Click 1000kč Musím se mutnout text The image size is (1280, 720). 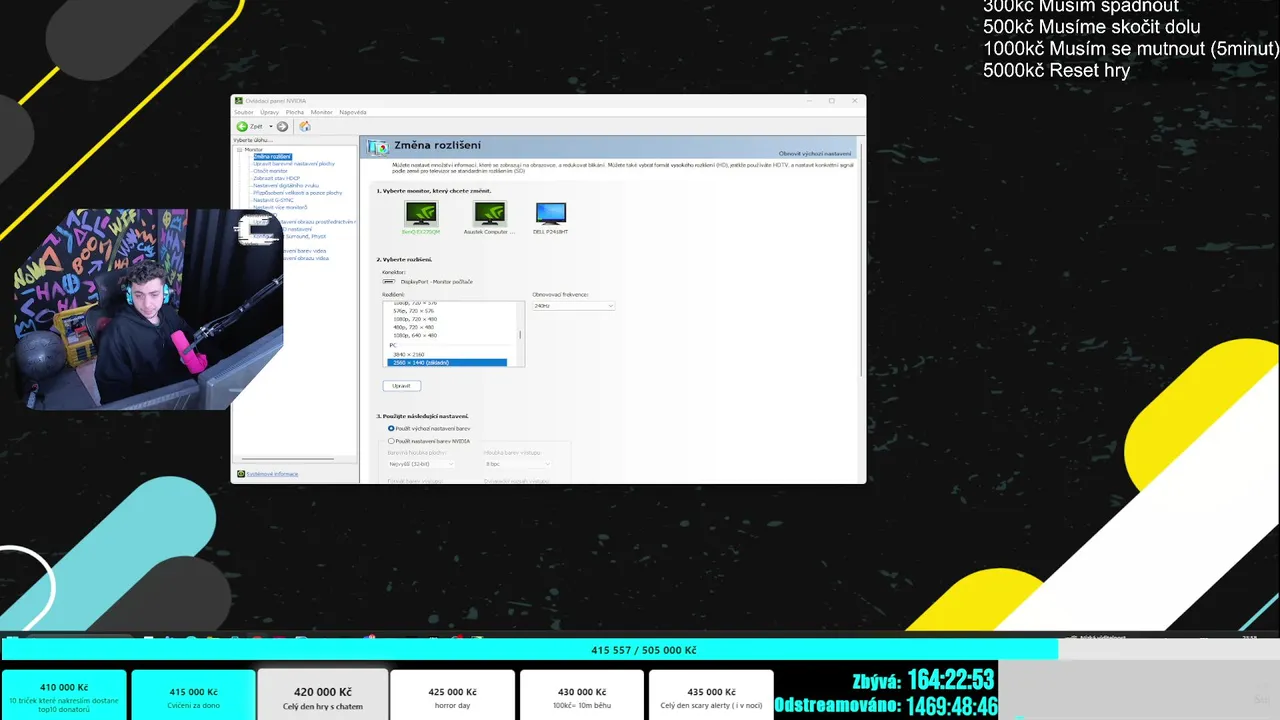point(1130,49)
